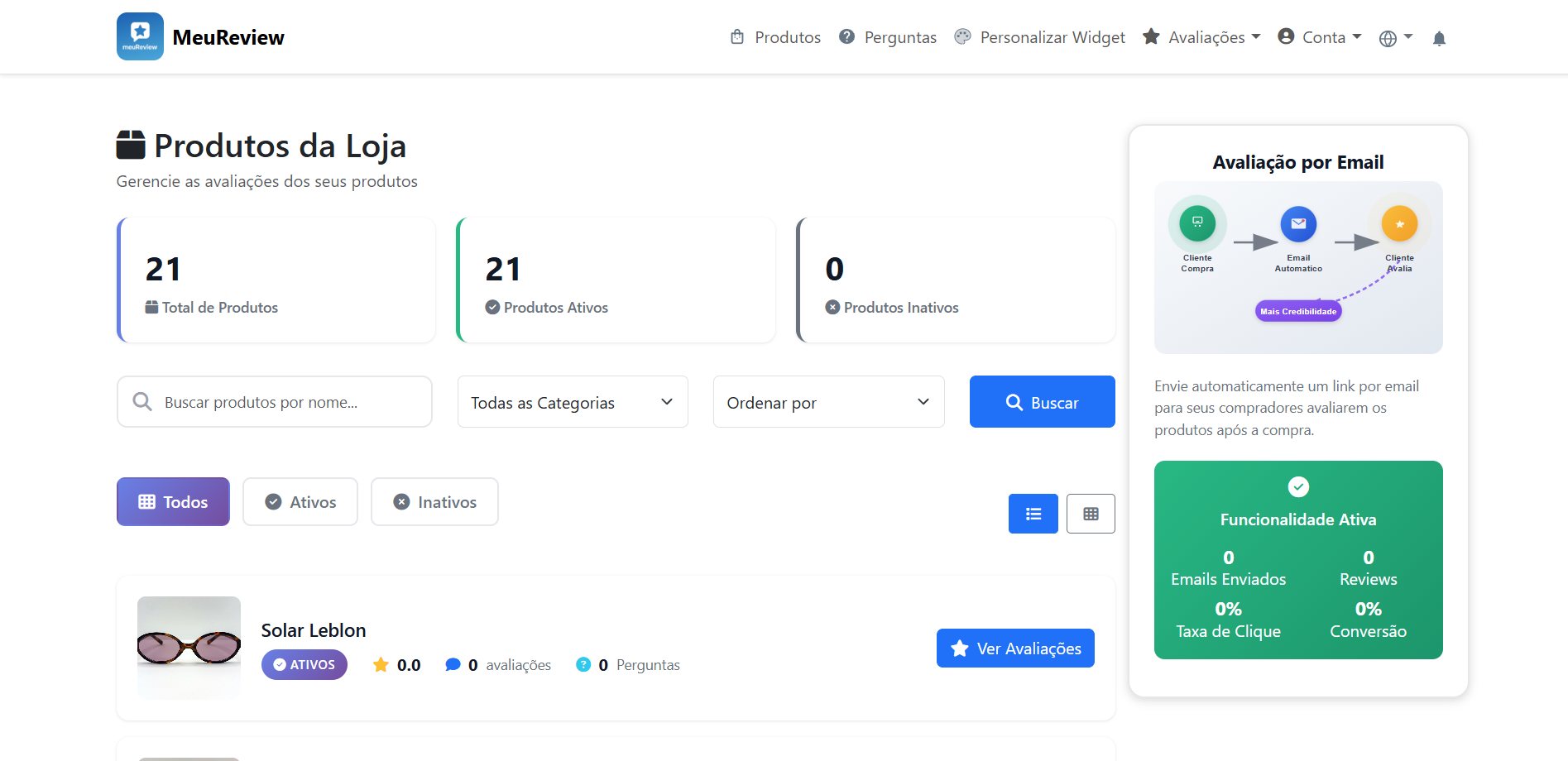
Task: Click the Personalizar Widget palette icon
Action: tap(962, 36)
